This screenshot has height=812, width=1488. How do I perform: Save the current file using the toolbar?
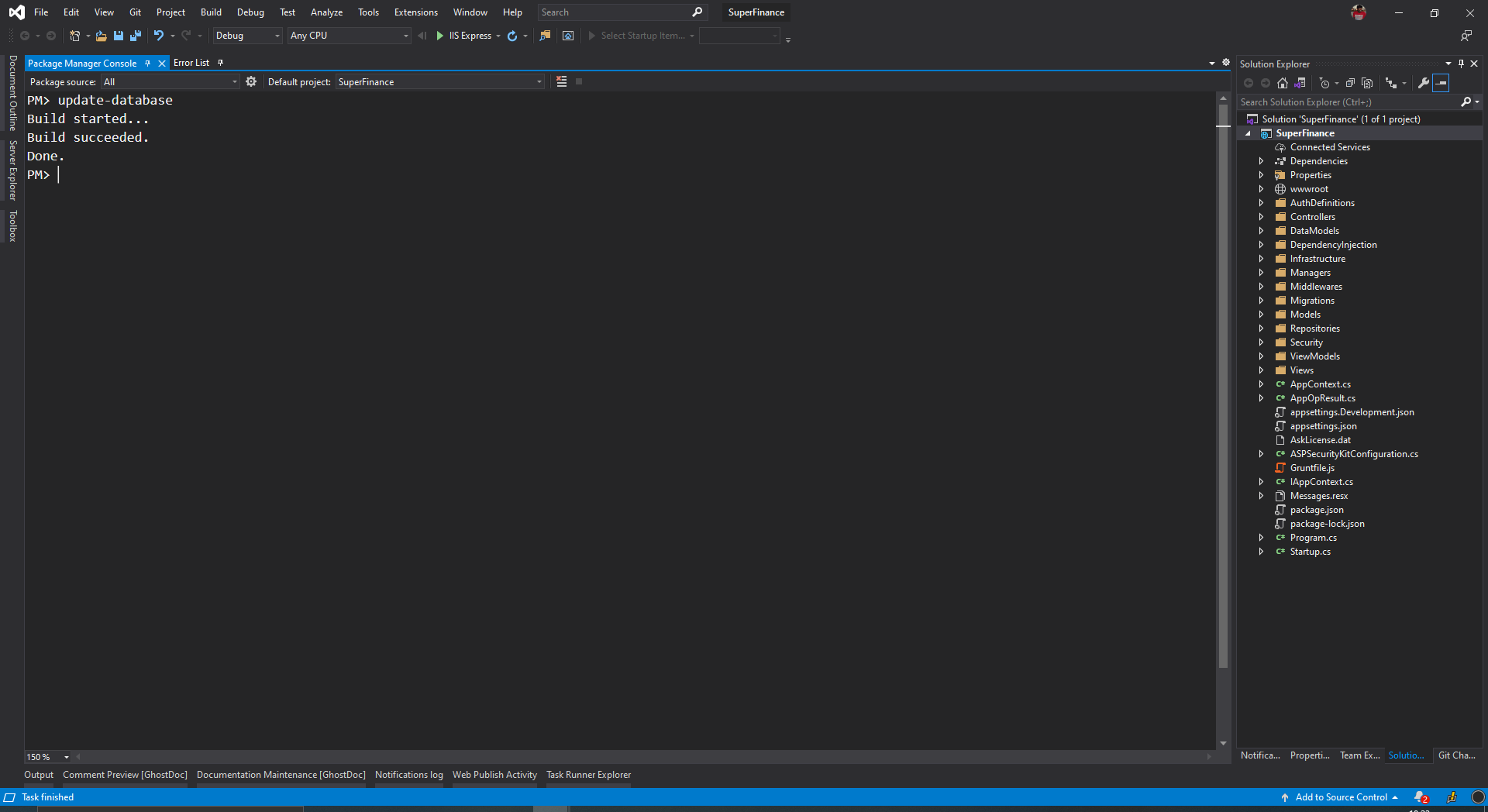[119, 36]
